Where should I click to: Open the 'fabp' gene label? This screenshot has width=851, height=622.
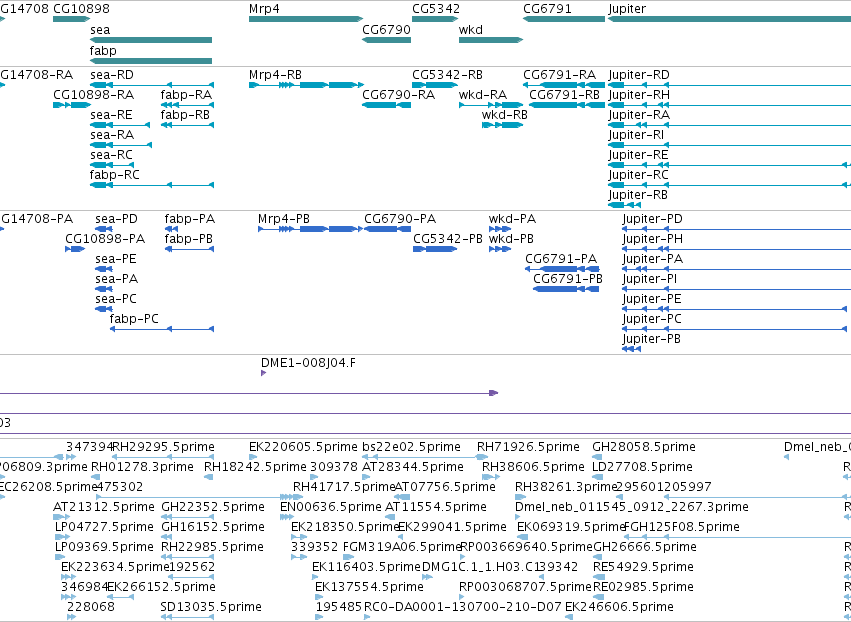point(103,50)
